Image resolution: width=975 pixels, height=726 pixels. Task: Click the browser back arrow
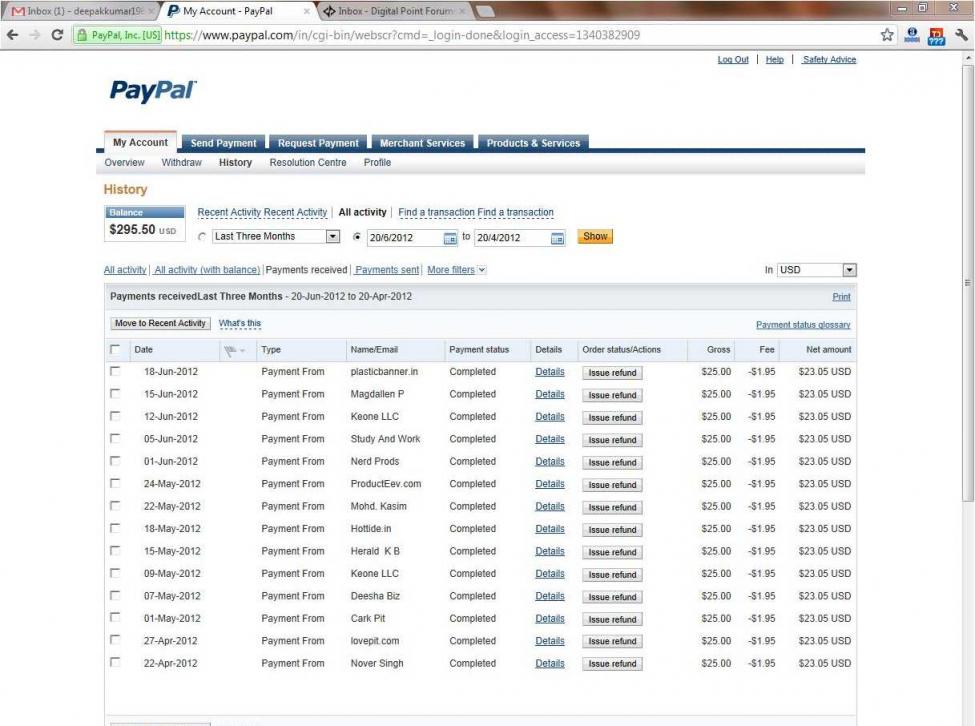click(x=12, y=35)
